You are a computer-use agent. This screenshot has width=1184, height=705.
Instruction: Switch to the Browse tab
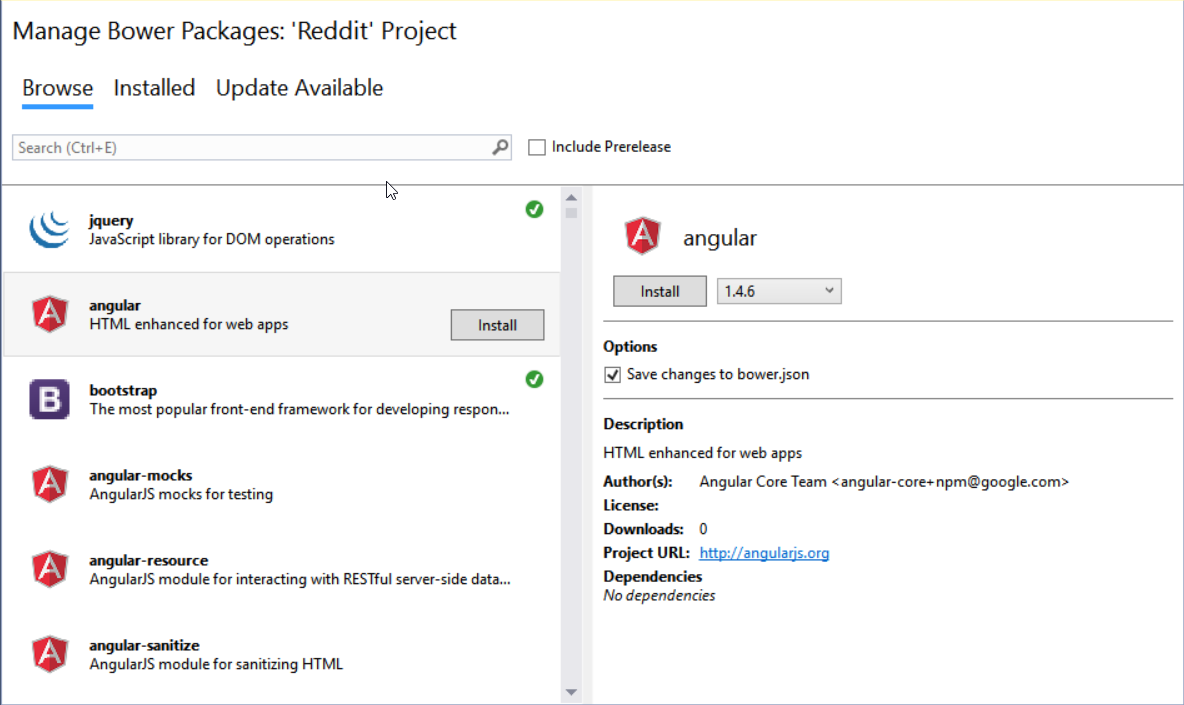[x=57, y=88]
